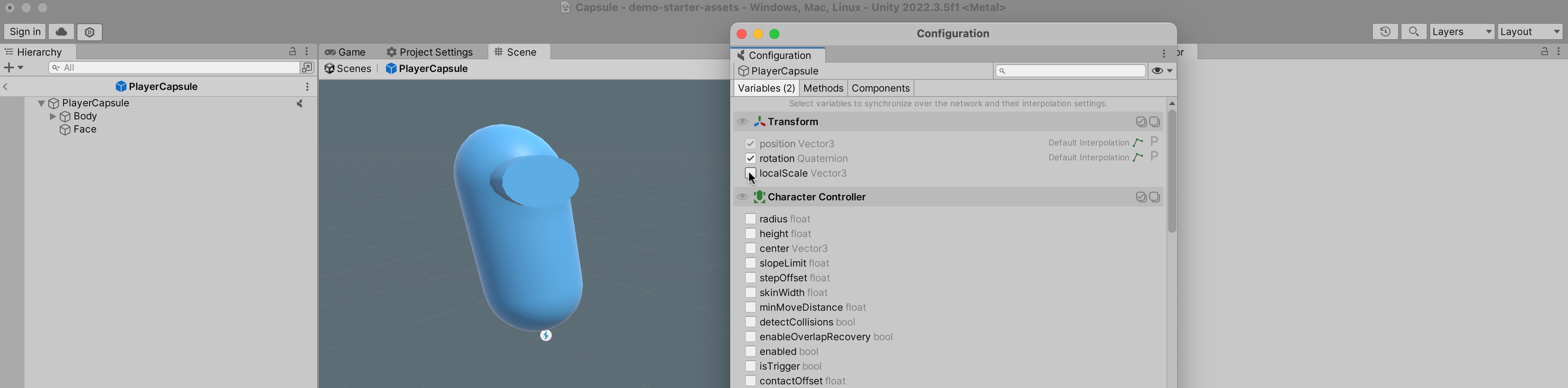This screenshot has height=388, width=1568.
Task: Click the Hierarchy panel lock icon
Action: pyautogui.click(x=293, y=52)
